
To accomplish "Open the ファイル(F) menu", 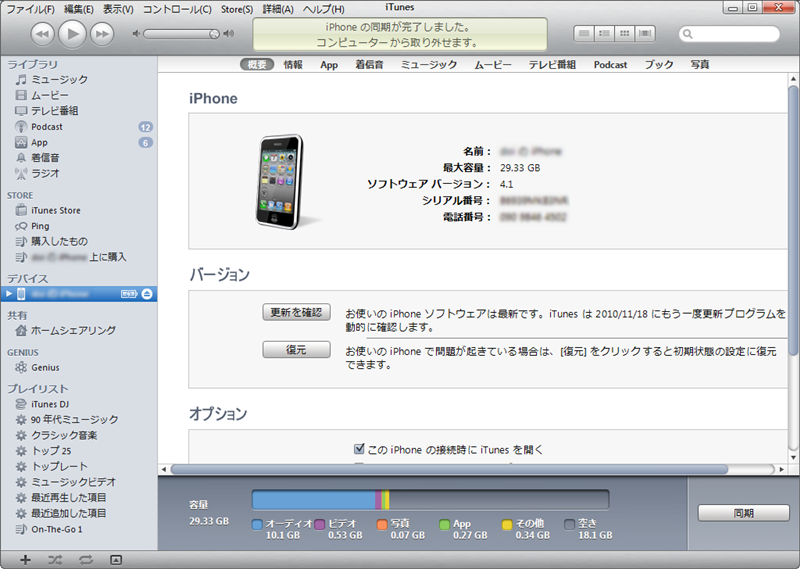I will [x=30, y=9].
